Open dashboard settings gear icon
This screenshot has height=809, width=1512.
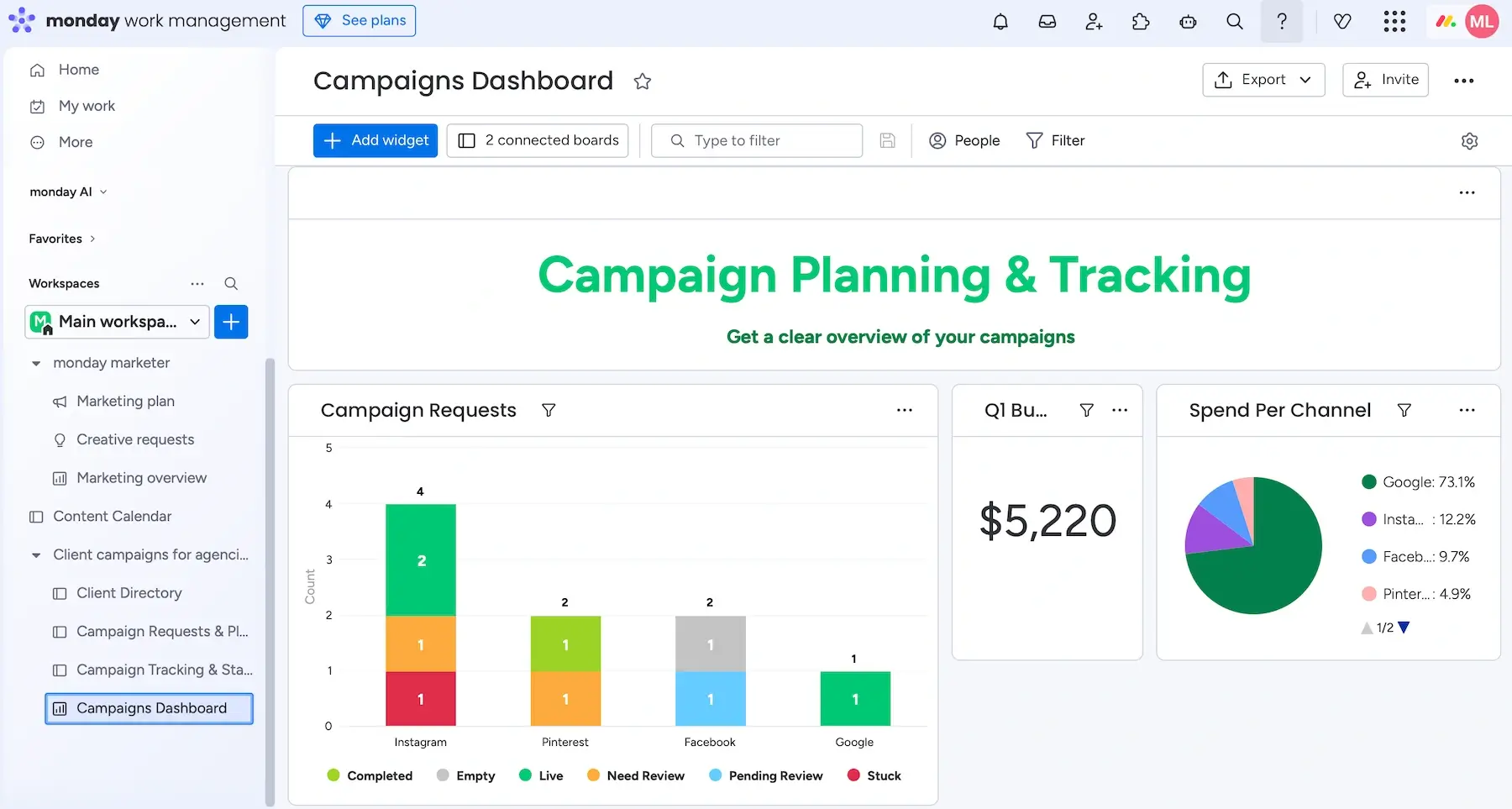click(1469, 141)
